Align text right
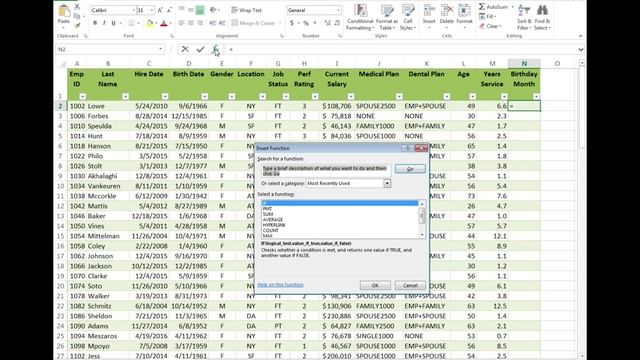Image resolution: width=640 pixels, height=360 pixels. 200,23
